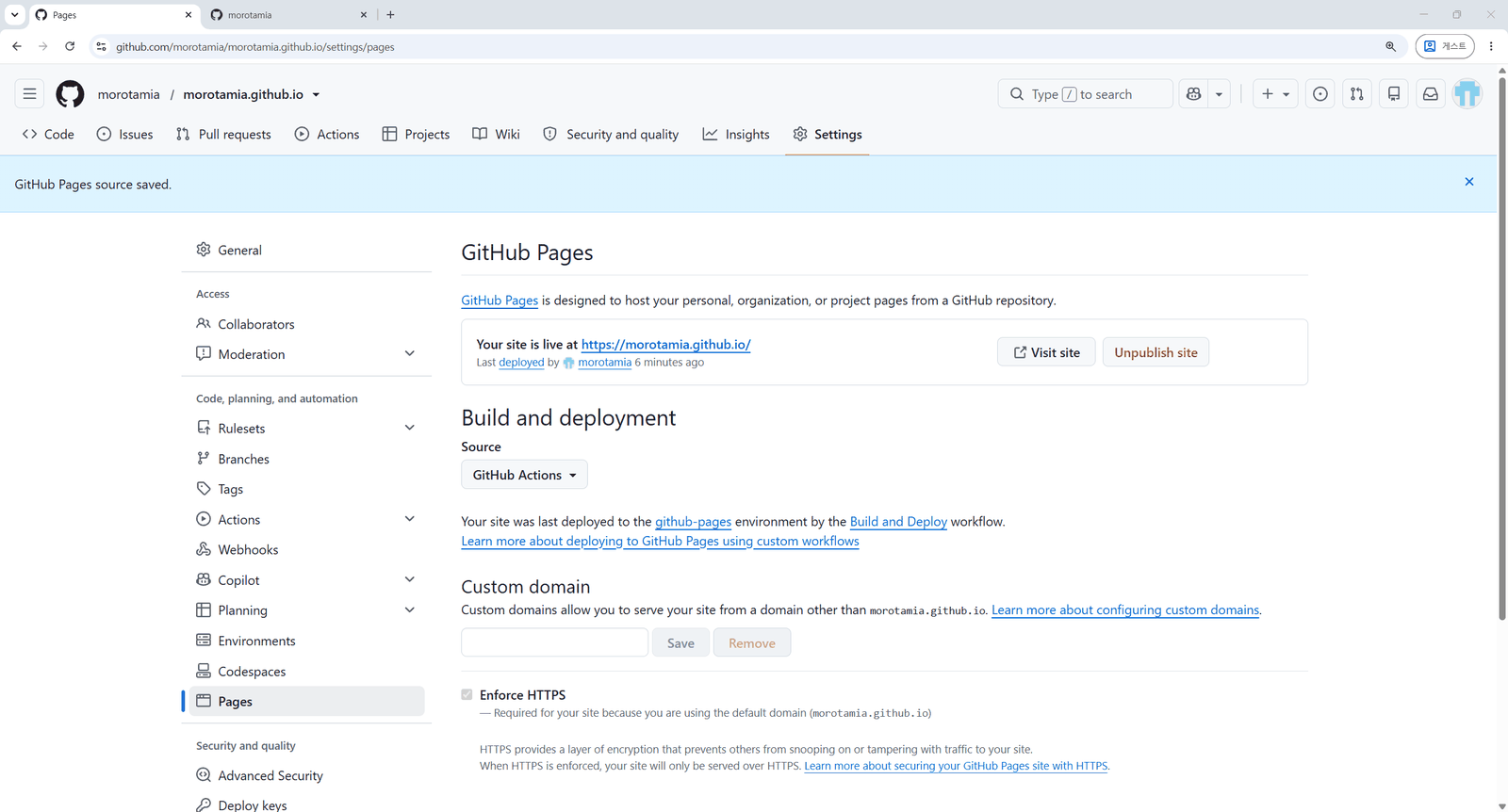Expand the Moderation settings section
Viewport: 1508px width, 812px height.
410,354
